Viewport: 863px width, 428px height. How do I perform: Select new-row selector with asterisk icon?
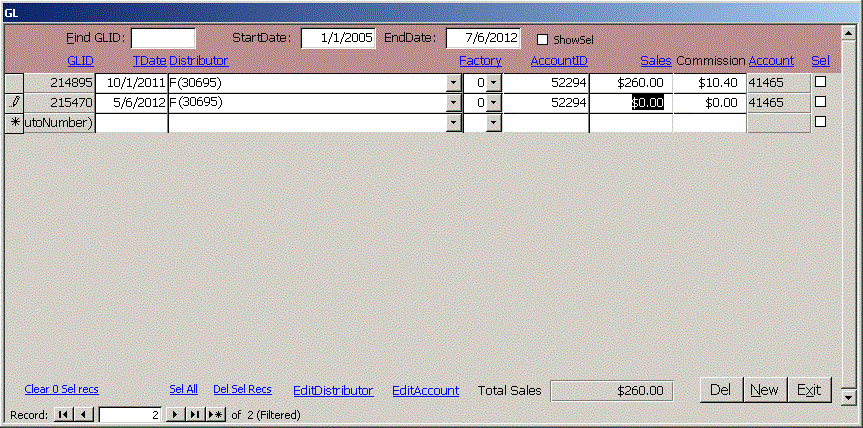[14, 123]
